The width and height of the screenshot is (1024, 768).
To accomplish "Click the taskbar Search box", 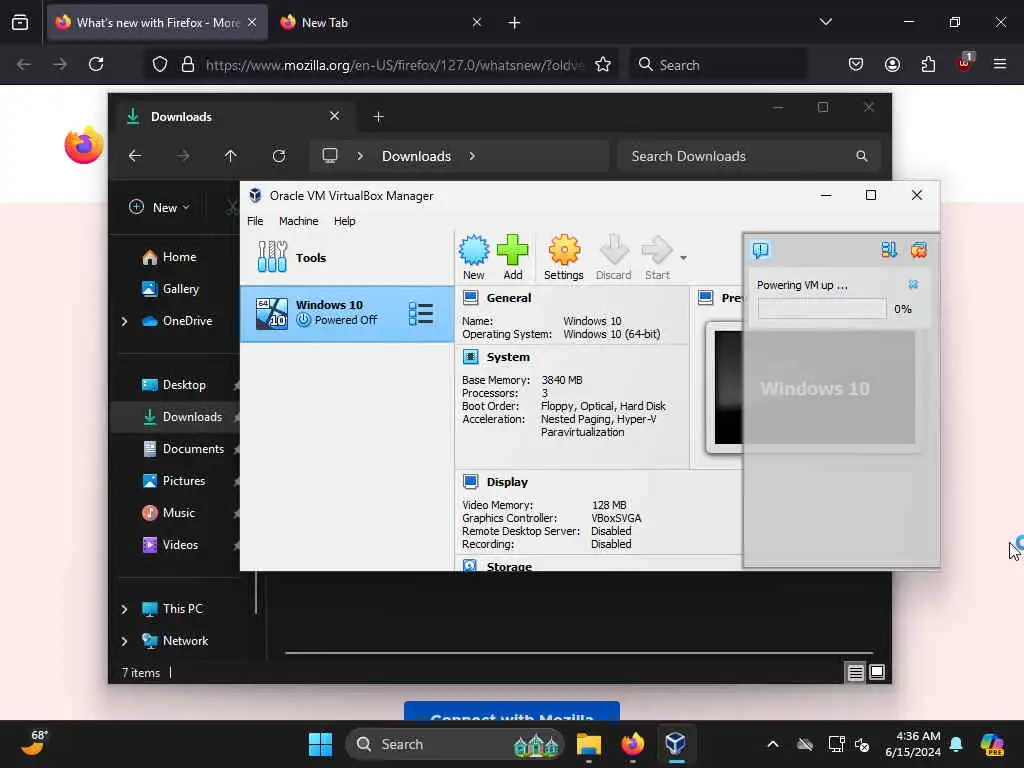I will 455,744.
